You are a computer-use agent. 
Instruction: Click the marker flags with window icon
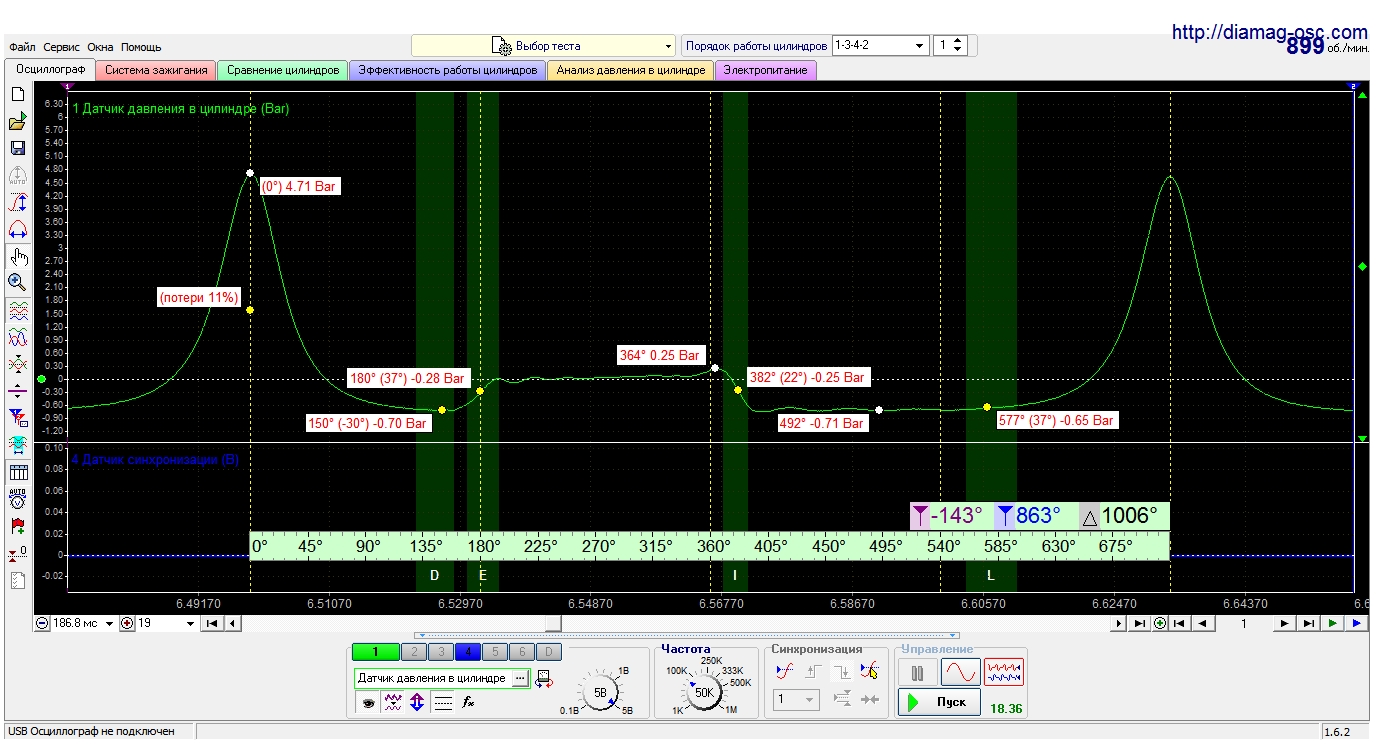tap(17, 417)
